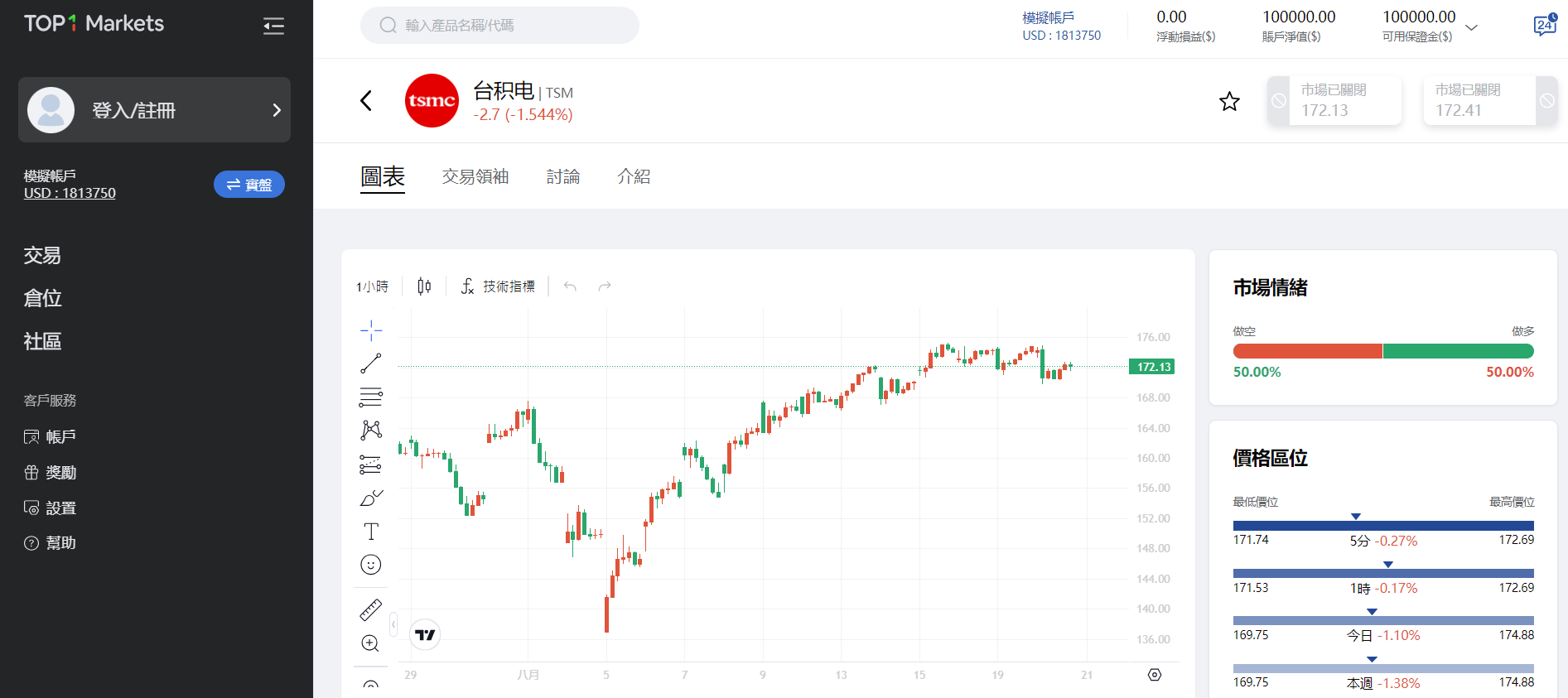Select the trend line drawing tool

(x=371, y=363)
